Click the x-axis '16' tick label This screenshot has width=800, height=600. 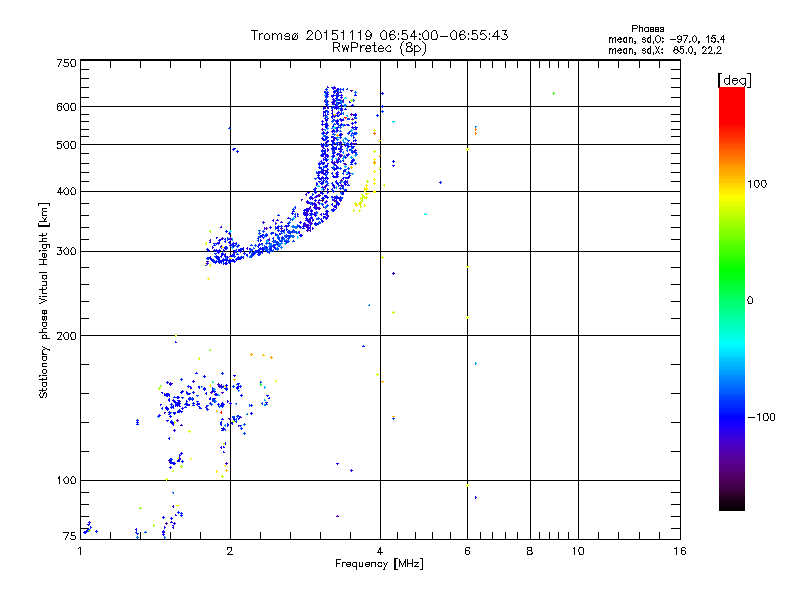point(680,551)
